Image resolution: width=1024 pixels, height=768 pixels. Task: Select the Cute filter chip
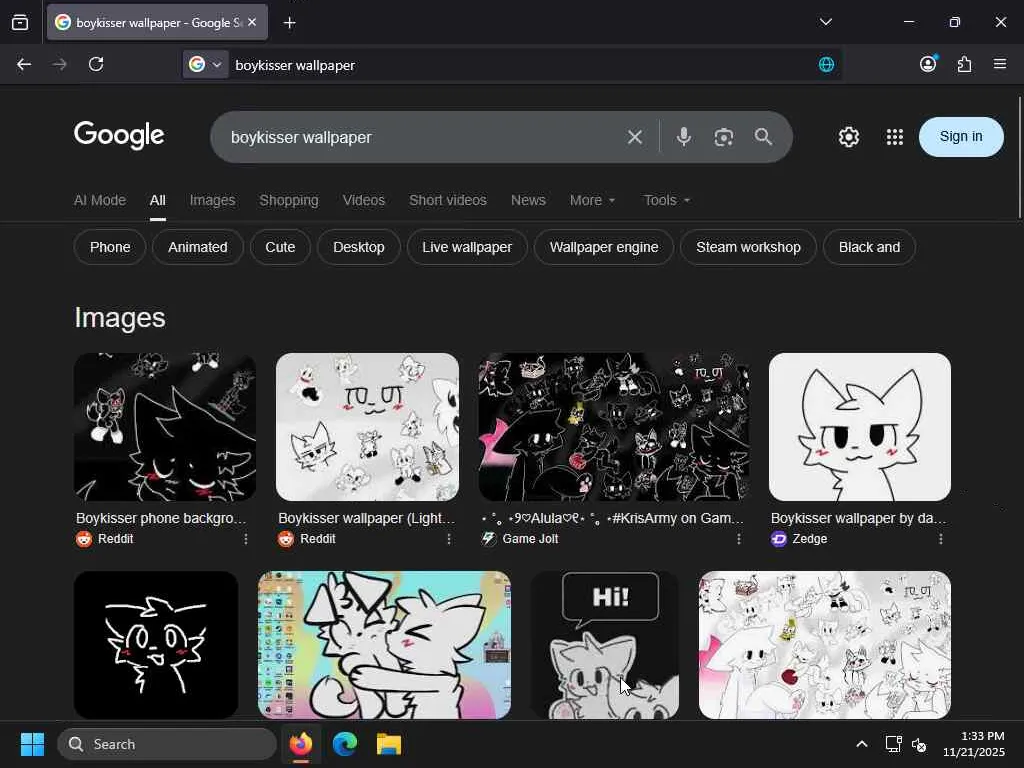tap(280, 248)
